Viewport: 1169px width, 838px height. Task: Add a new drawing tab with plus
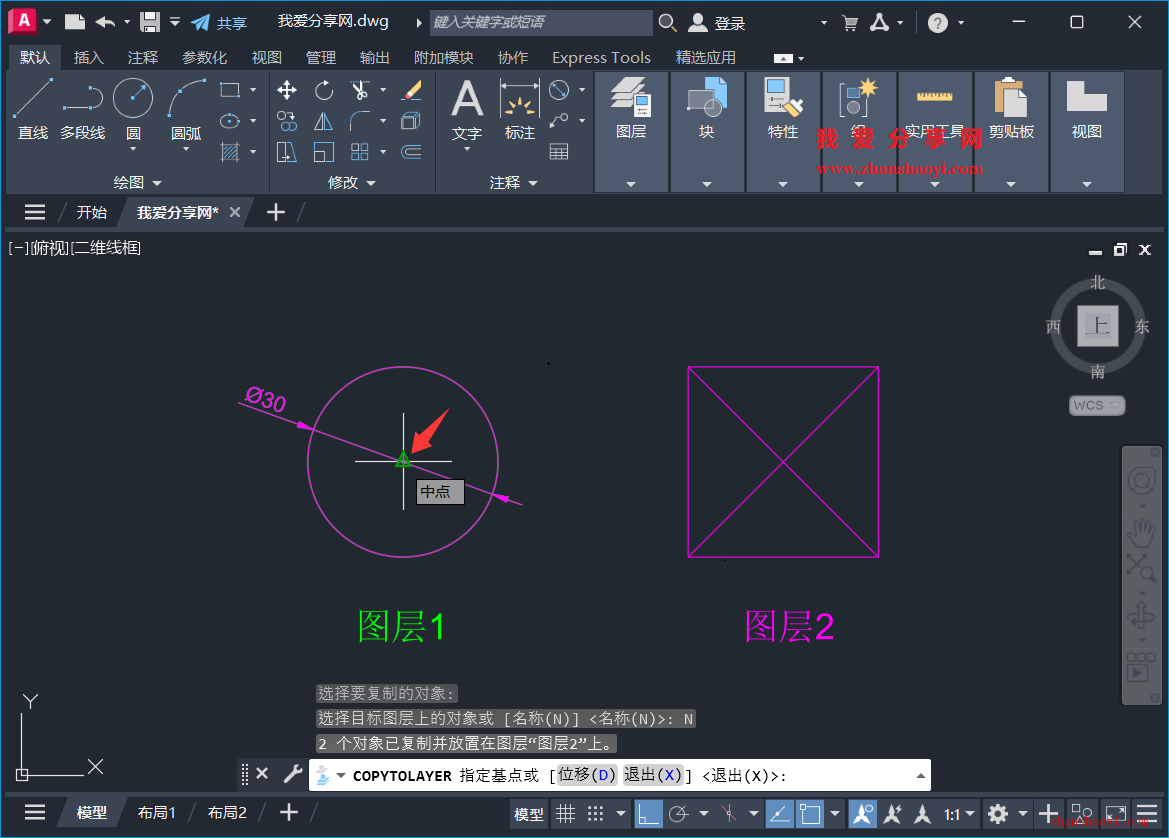tap(276, 212)
